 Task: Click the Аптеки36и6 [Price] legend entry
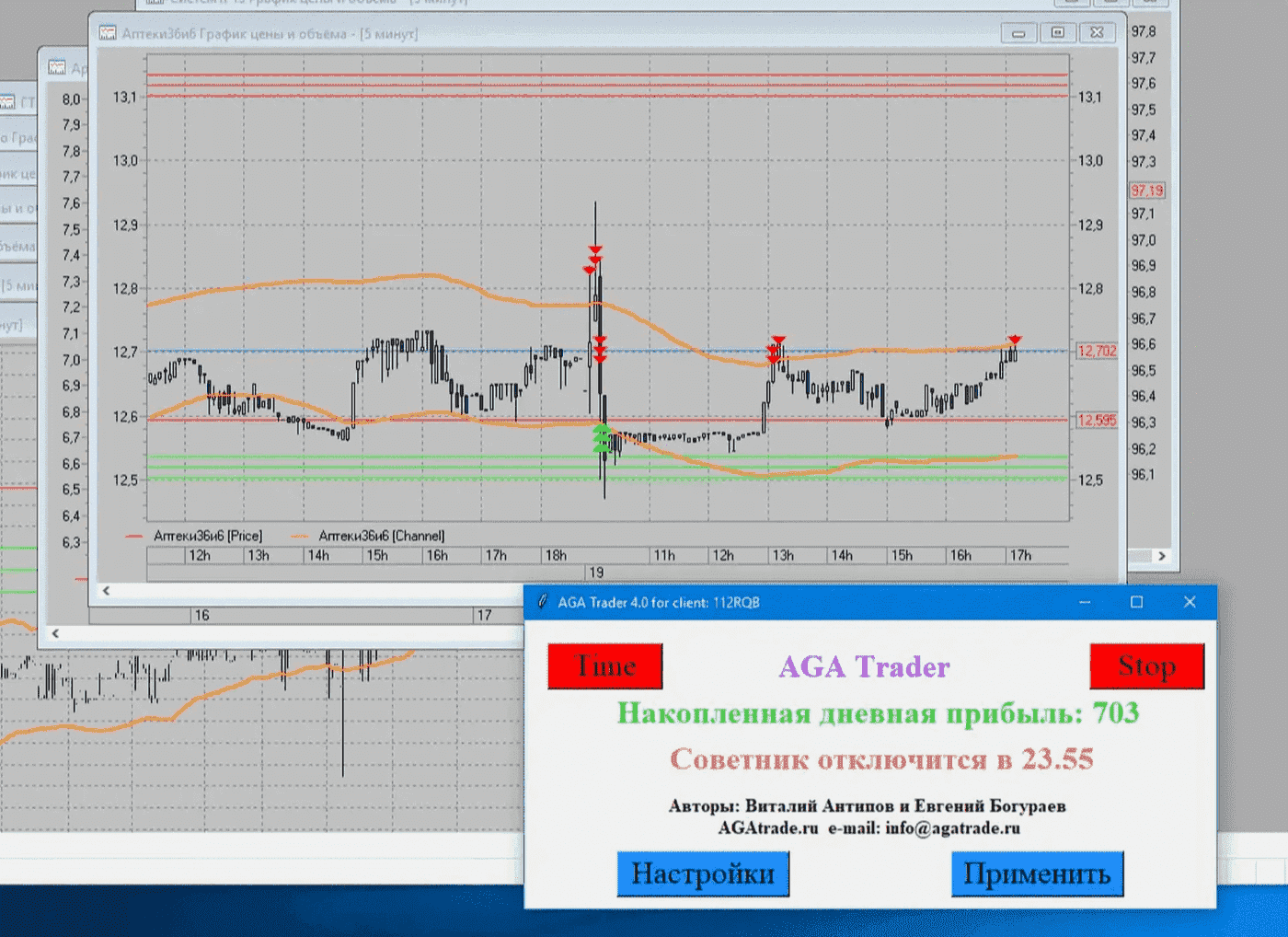click(194, 536)
